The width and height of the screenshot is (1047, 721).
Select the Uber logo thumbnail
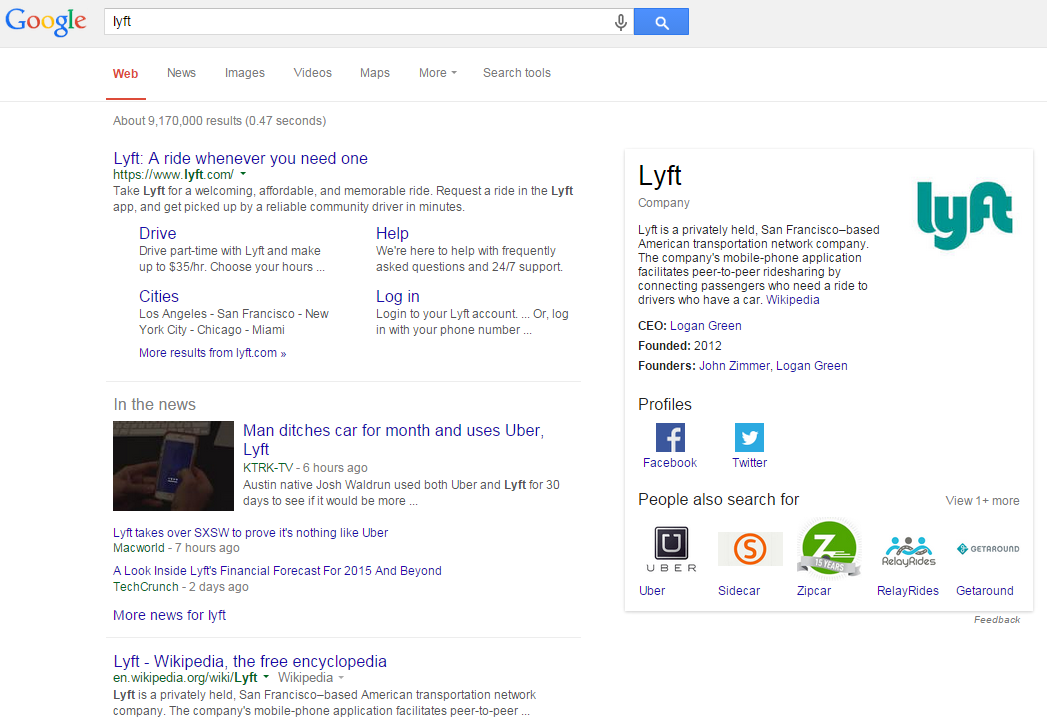point(671,549)
